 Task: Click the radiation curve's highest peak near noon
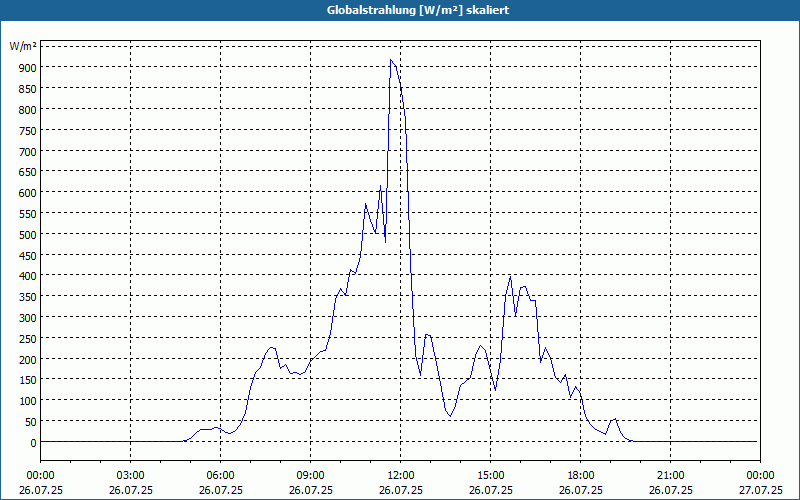click(391, 60)
